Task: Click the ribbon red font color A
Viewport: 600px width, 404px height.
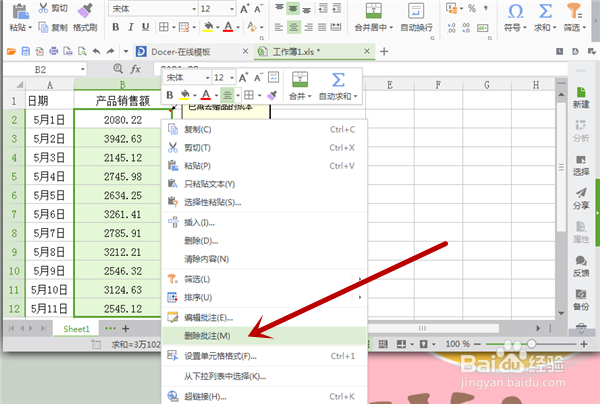Action: 228,27
